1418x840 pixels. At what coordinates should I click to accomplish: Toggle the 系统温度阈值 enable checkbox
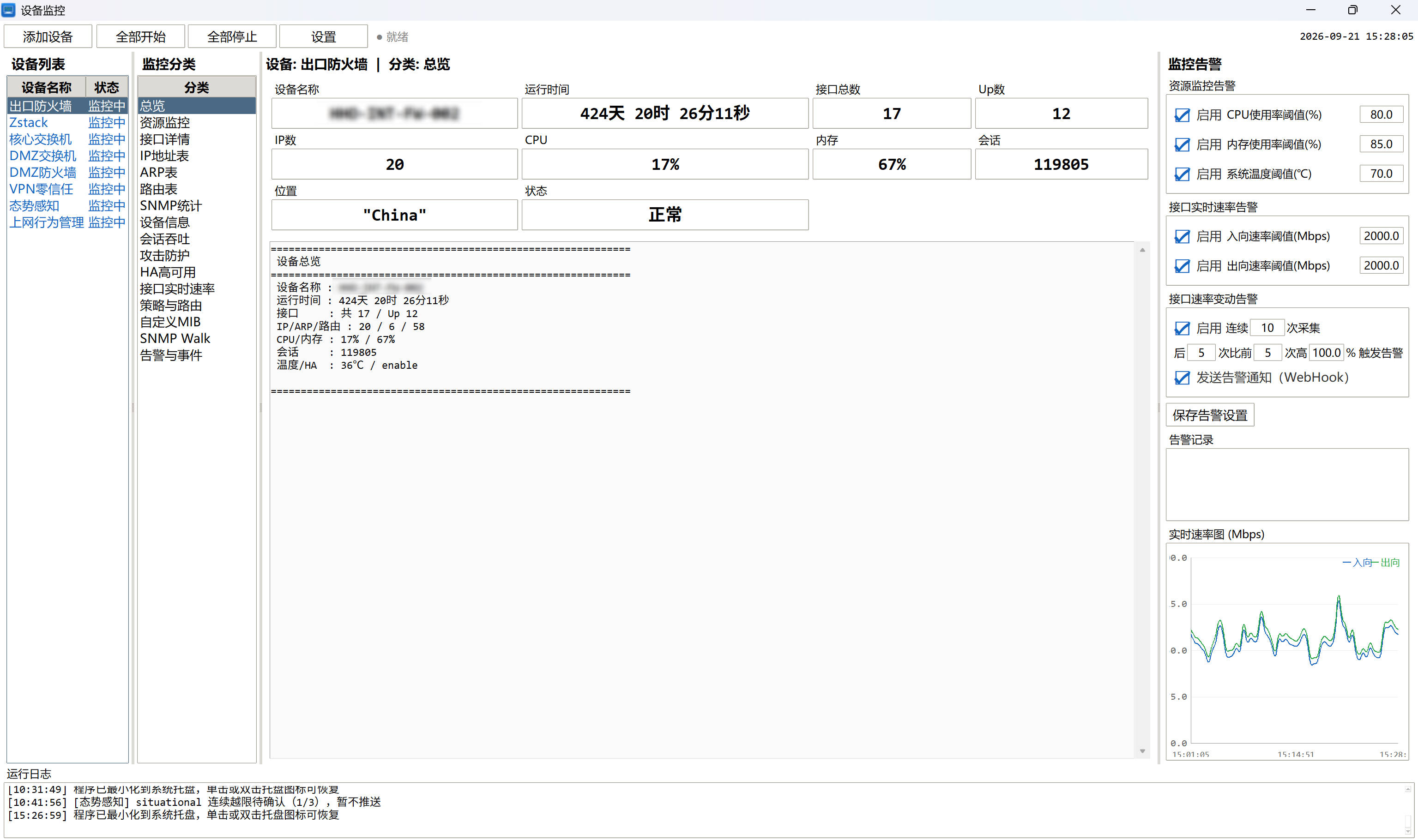coord(1182,174)
